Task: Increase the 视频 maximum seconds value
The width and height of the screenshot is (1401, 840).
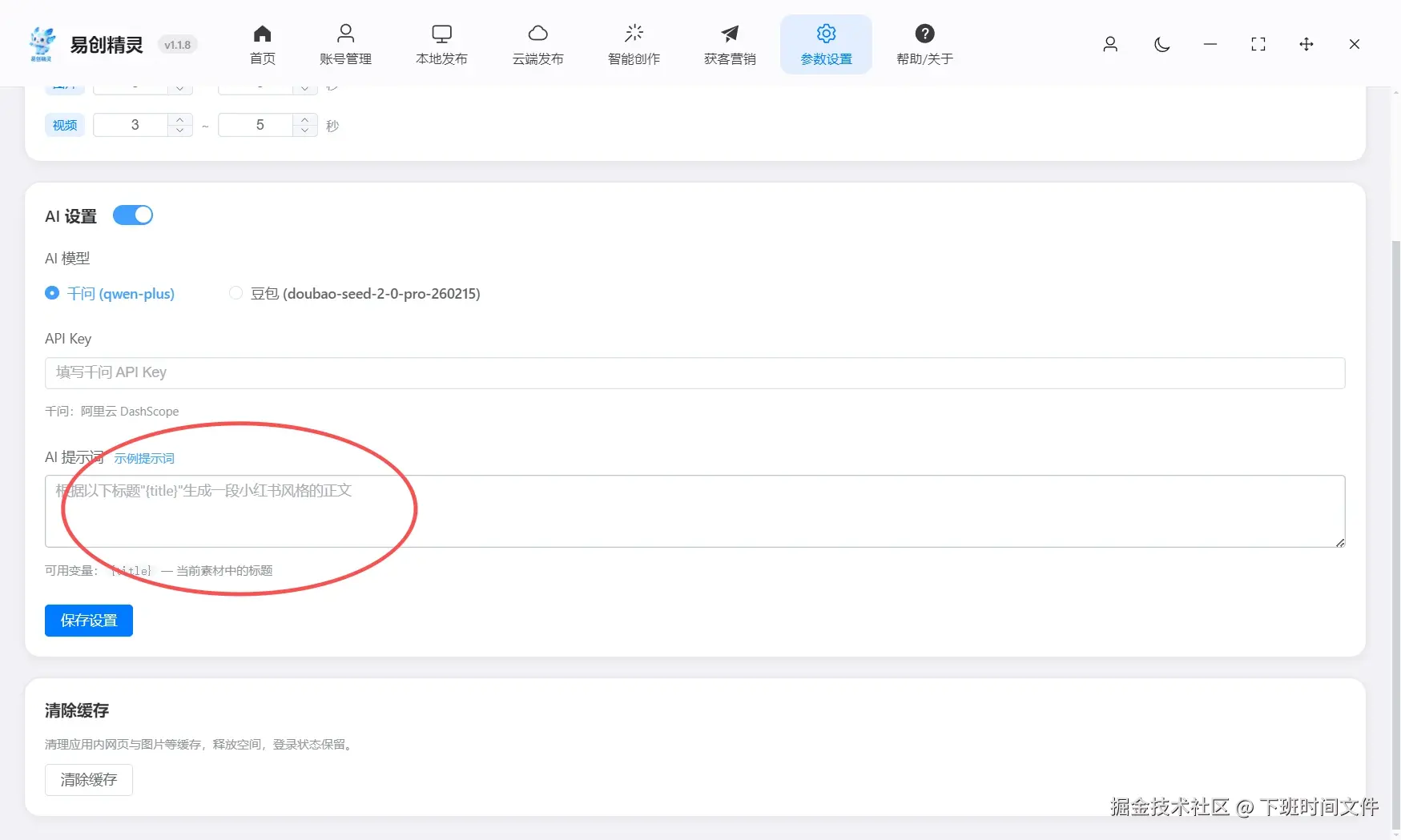Action: [x=305, y=119]
